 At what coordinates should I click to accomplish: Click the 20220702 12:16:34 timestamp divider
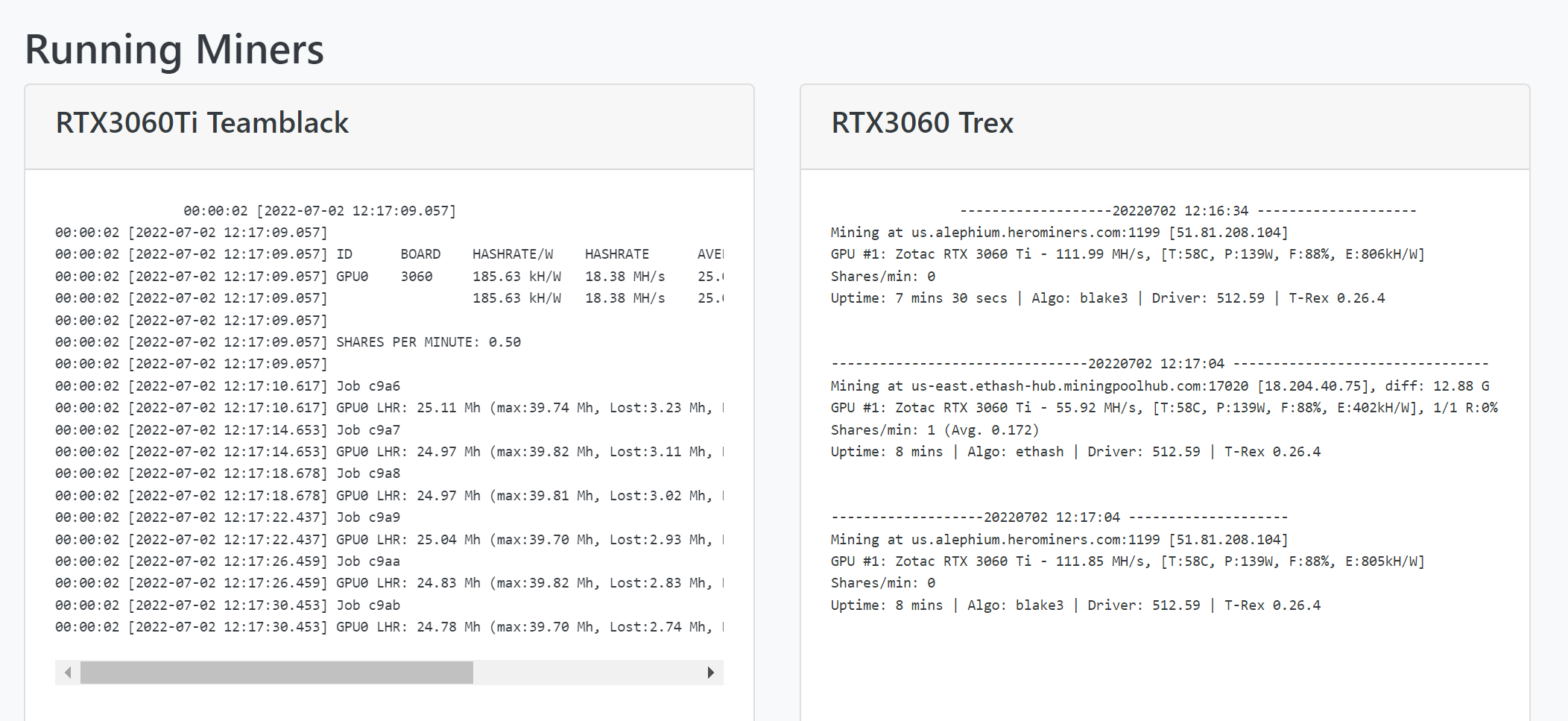click(x=1181, y=210)
